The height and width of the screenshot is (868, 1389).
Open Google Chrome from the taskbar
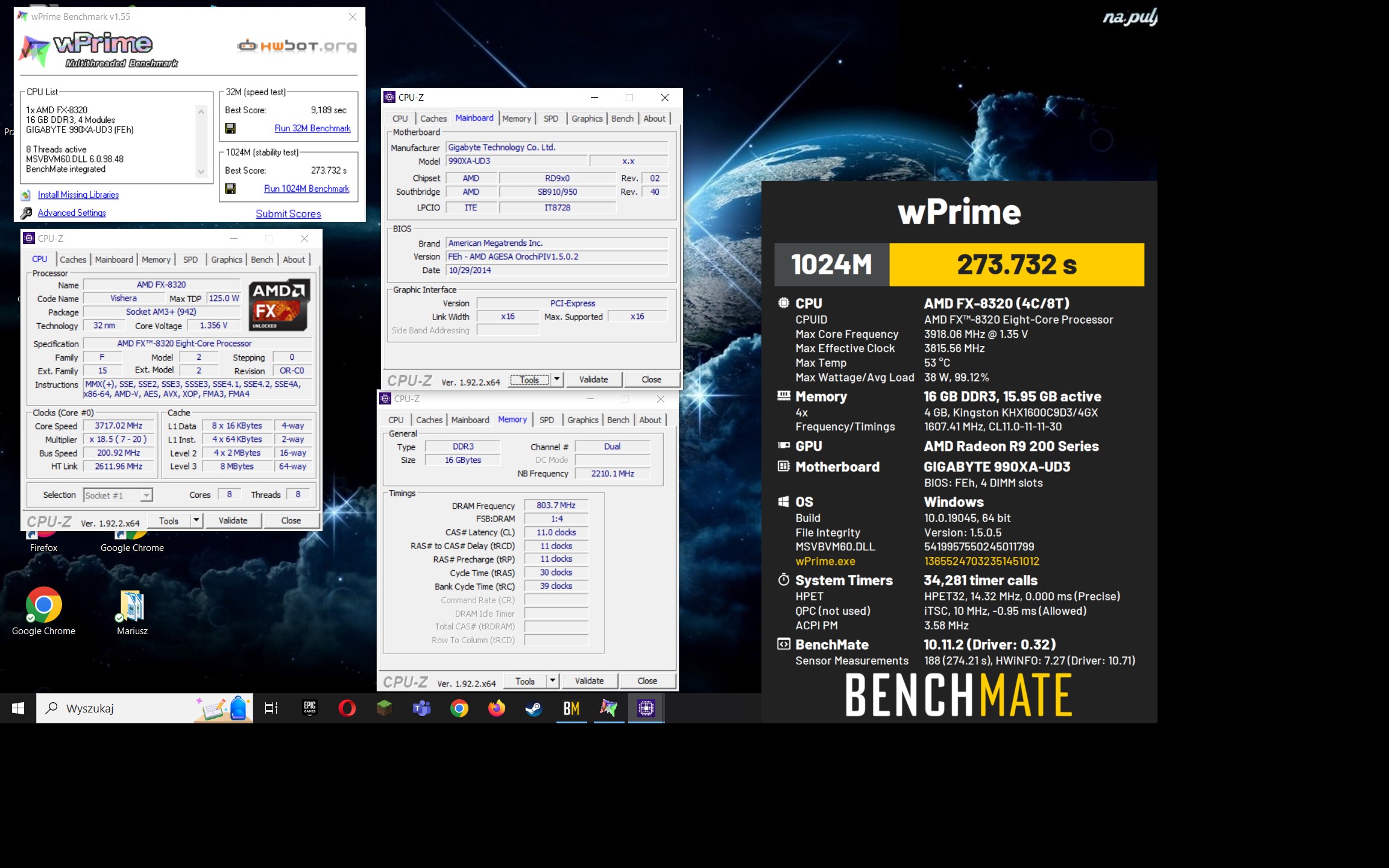459,708
